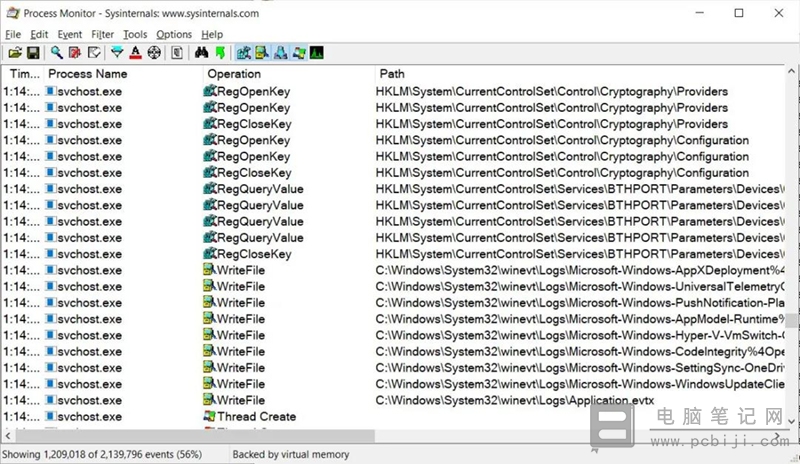Open the File menu

click(x=13, y=34)
